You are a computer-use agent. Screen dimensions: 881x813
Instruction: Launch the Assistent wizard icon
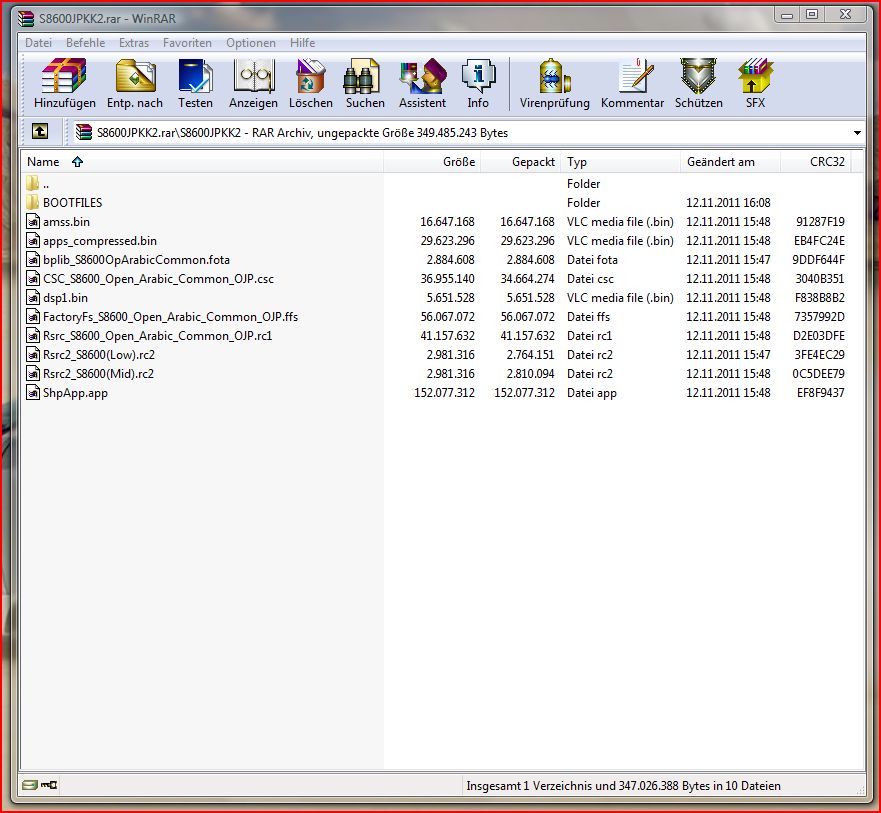point(423,76)
